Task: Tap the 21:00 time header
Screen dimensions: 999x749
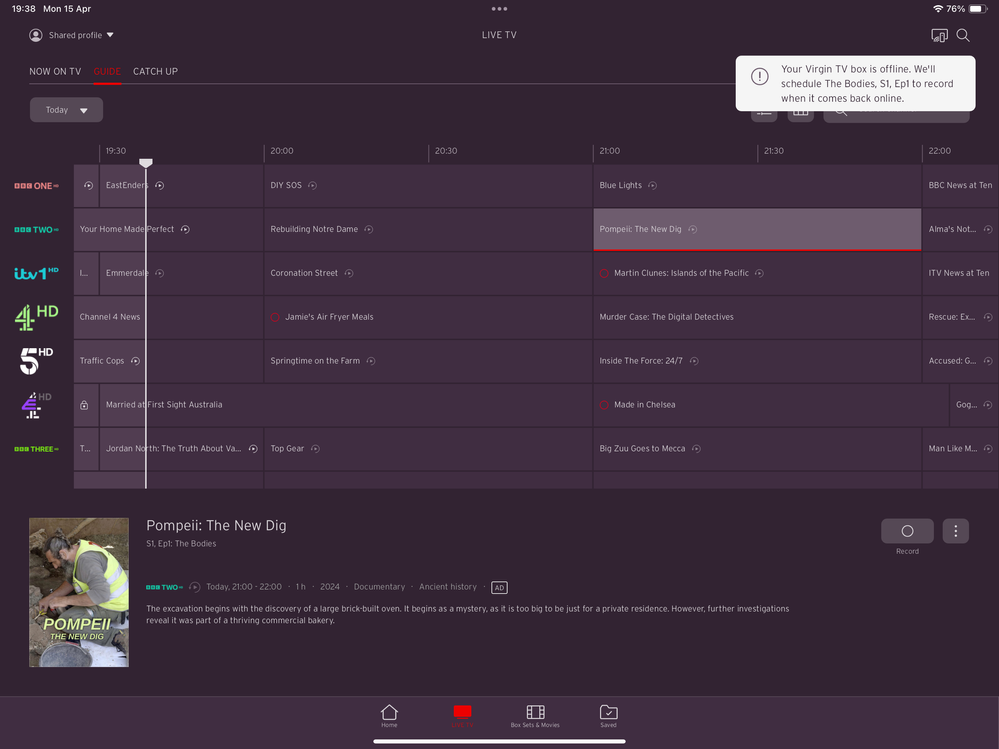Action: [610, 151]
